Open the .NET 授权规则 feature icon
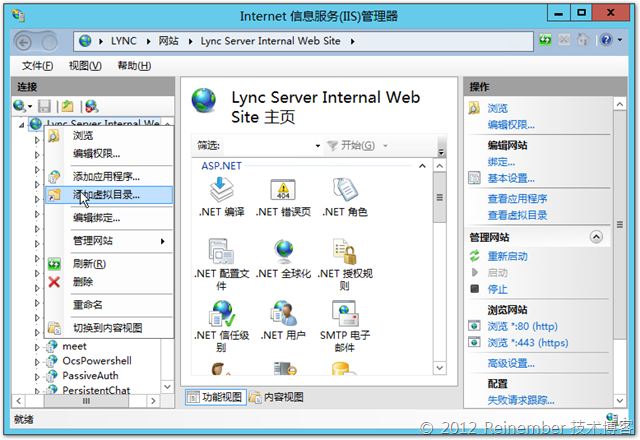 tap(345, 251)
